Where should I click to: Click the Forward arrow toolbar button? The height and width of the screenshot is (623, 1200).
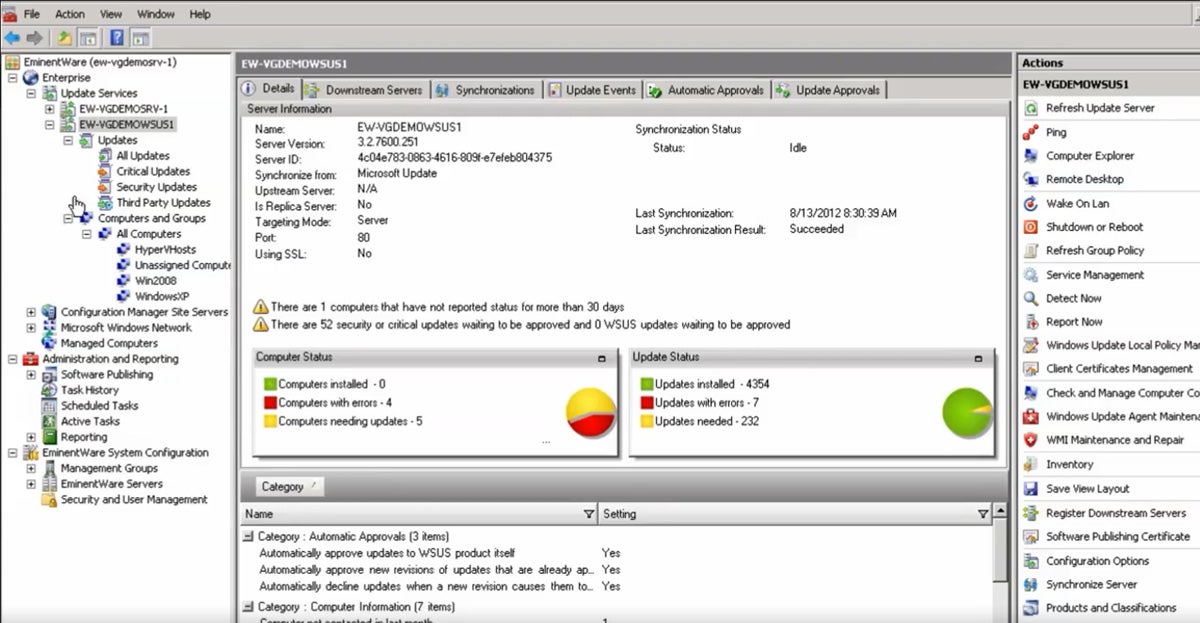coord(35,38)
